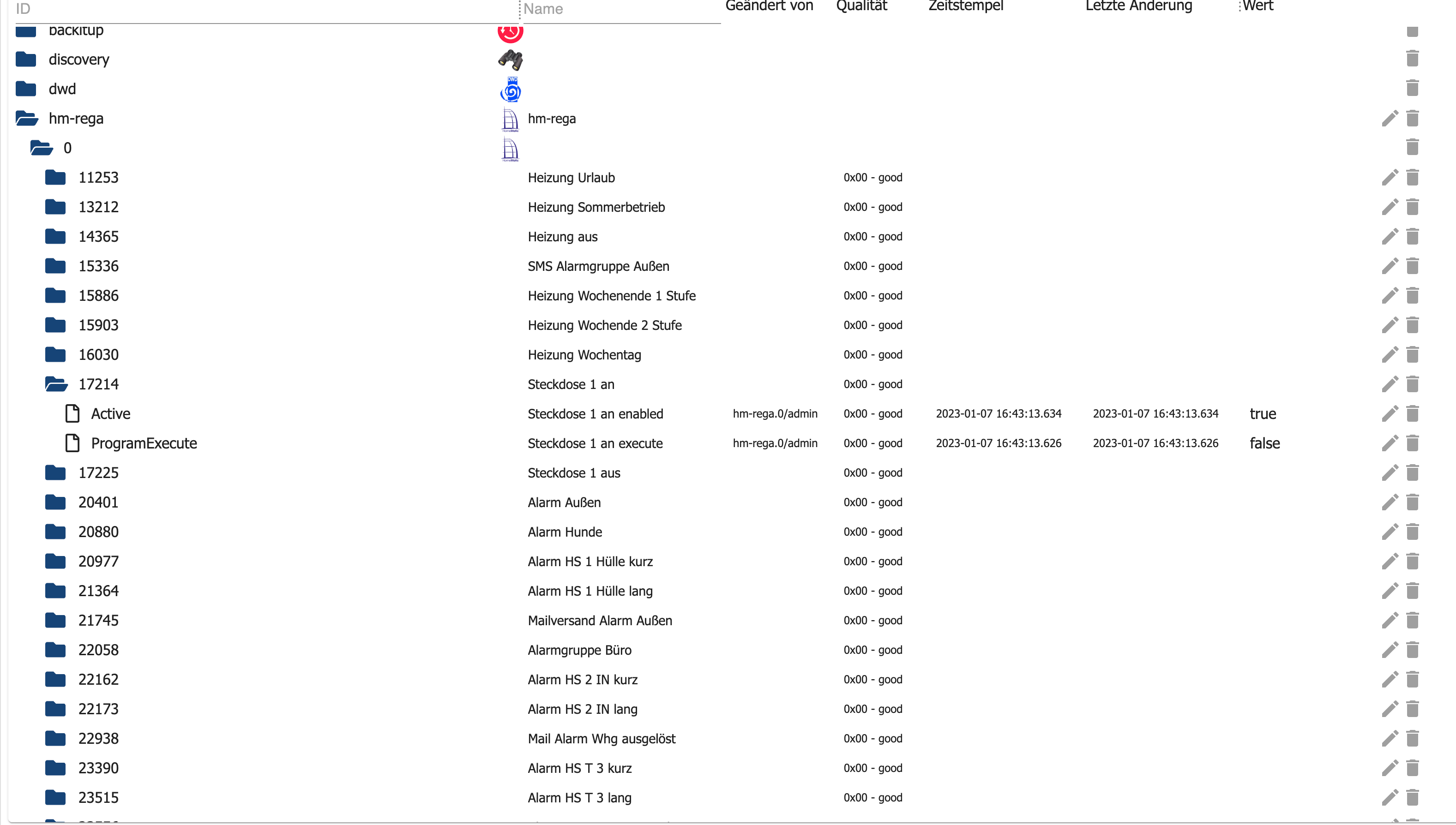Viewport: 1456px width, 825px height.
Task: Edit Alarm Hunde object via pencil
Action: 1390,532
